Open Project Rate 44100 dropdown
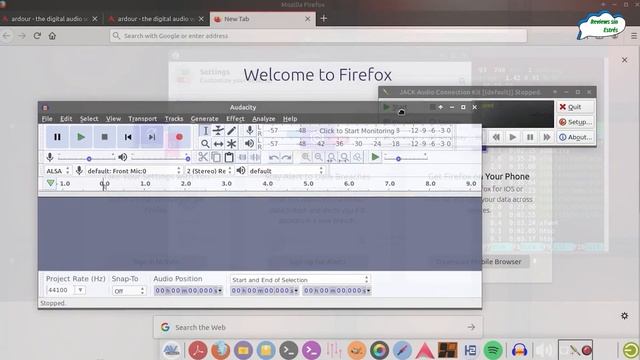The width and height of the screenshot is (640, 360). pos(80,290)
